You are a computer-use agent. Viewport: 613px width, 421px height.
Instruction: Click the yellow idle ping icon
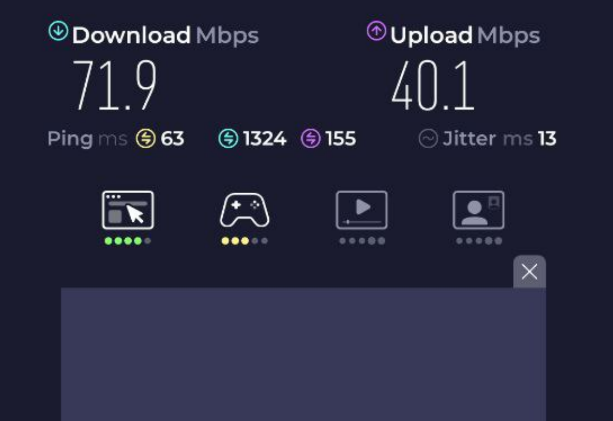pos(146,138)
